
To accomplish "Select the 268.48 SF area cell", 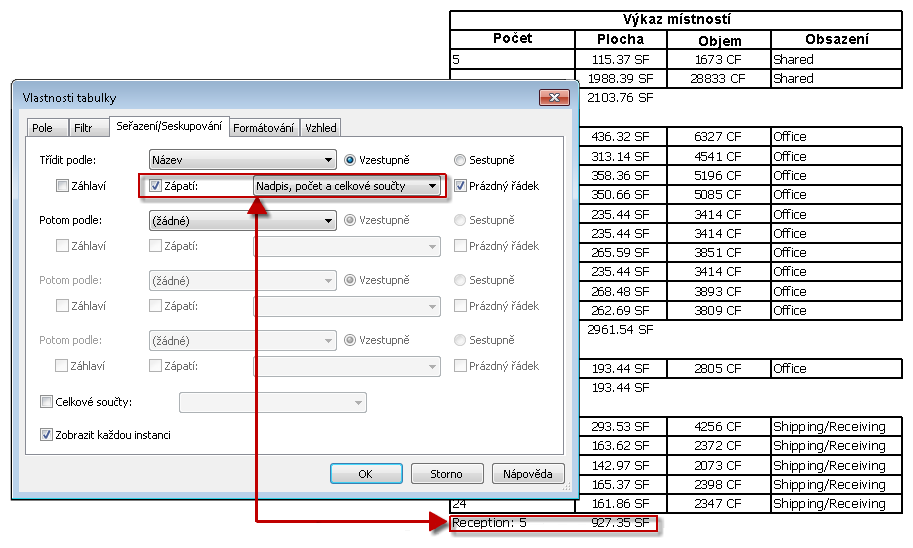I will [x=621, y=291].
